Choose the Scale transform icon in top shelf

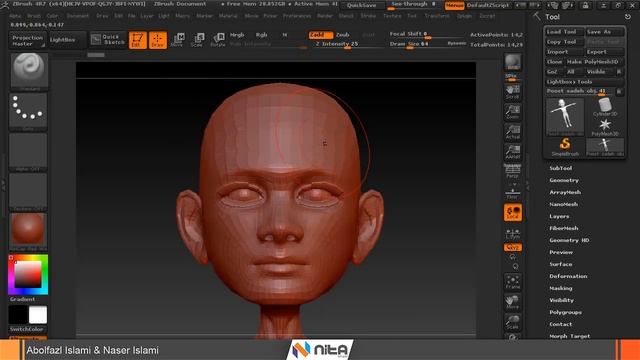tap(197, 40)
